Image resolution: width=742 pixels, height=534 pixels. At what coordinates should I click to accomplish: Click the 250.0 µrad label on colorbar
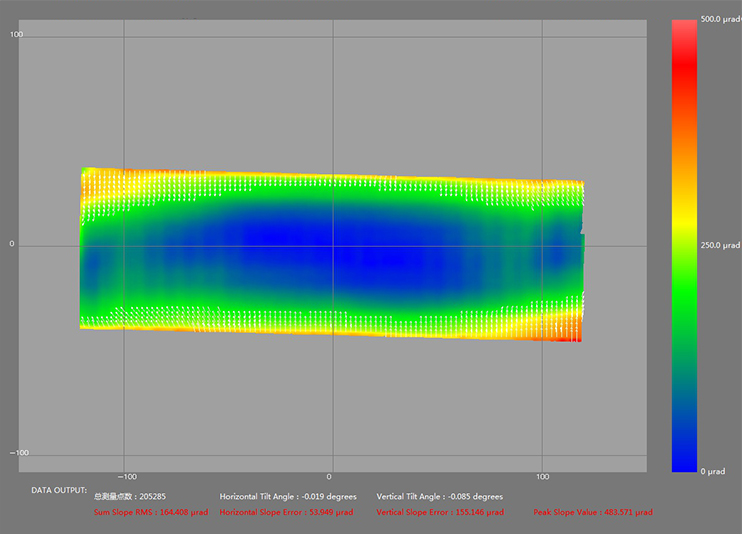pyautogui.click(x=720, y=245)
